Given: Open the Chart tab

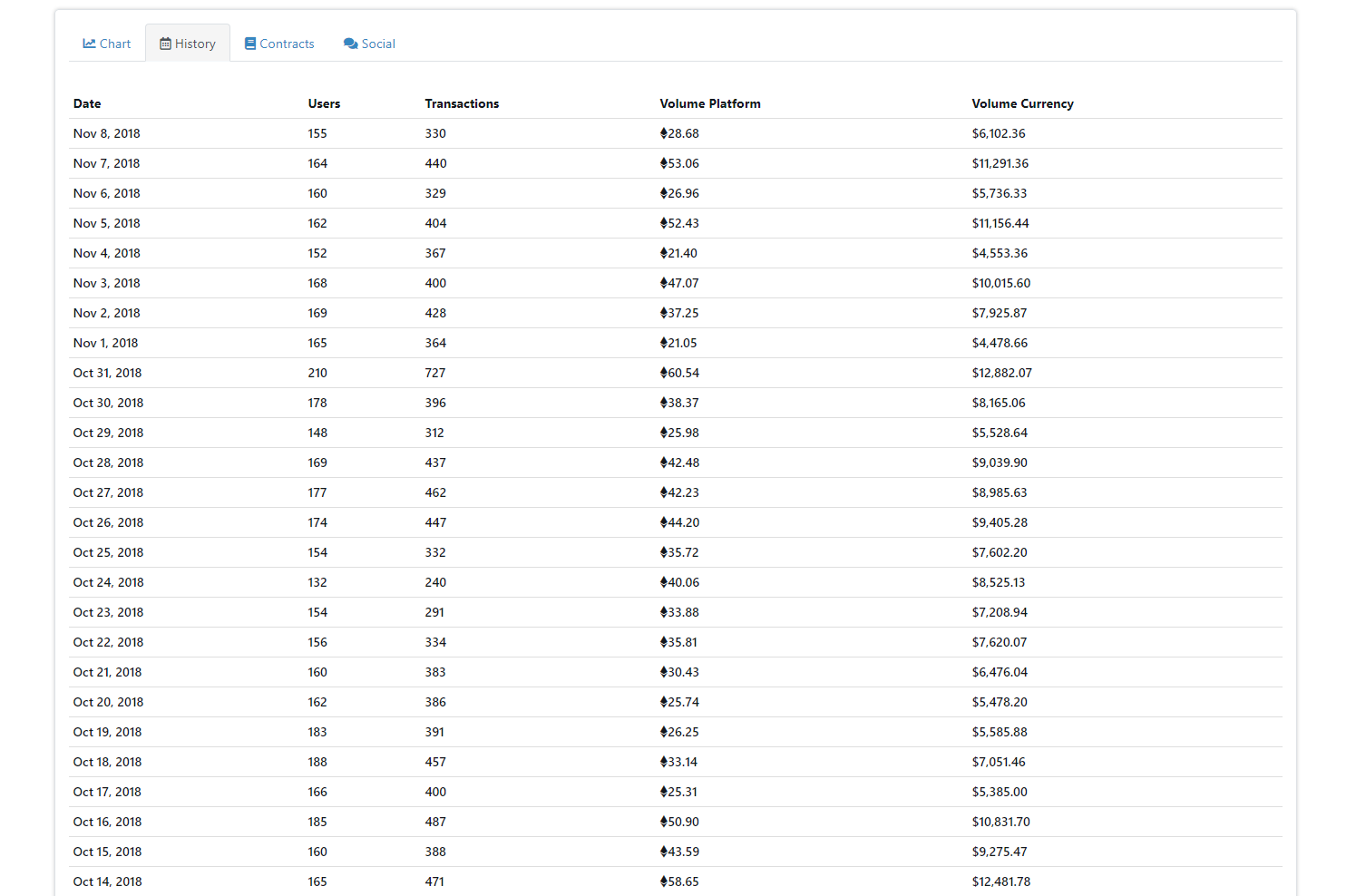Looking at the screenshot, I should pyautogui.click(x=107, y=44).
